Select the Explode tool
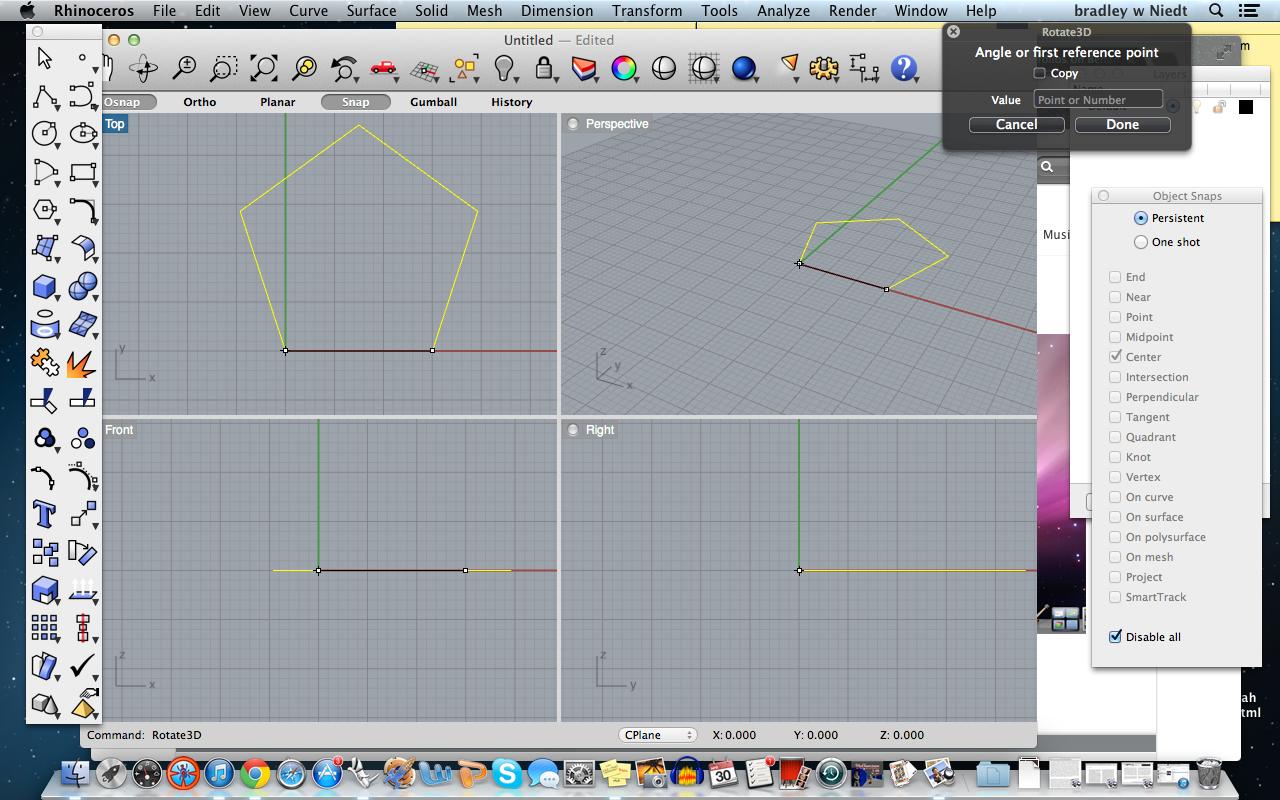 click(82, 362)
